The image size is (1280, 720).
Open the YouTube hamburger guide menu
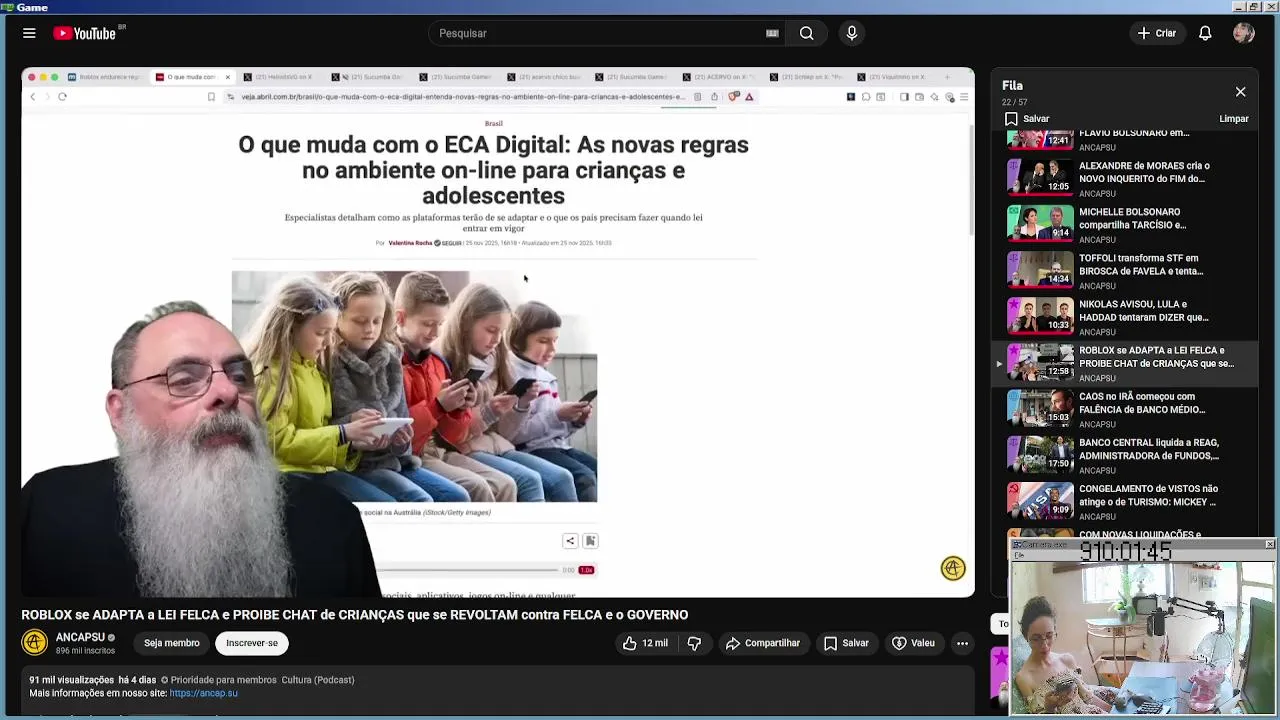[29, 33]
